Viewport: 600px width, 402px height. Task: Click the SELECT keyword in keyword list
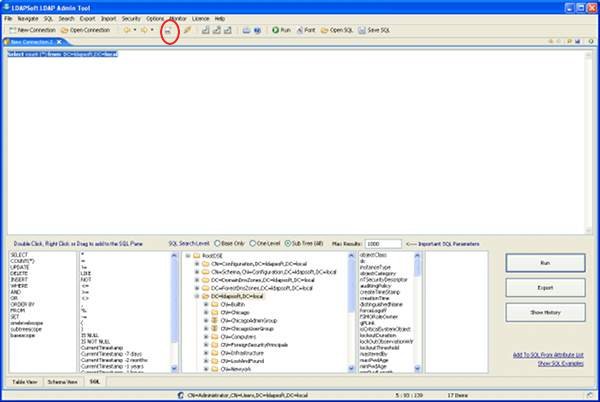(x=19, y=255)
